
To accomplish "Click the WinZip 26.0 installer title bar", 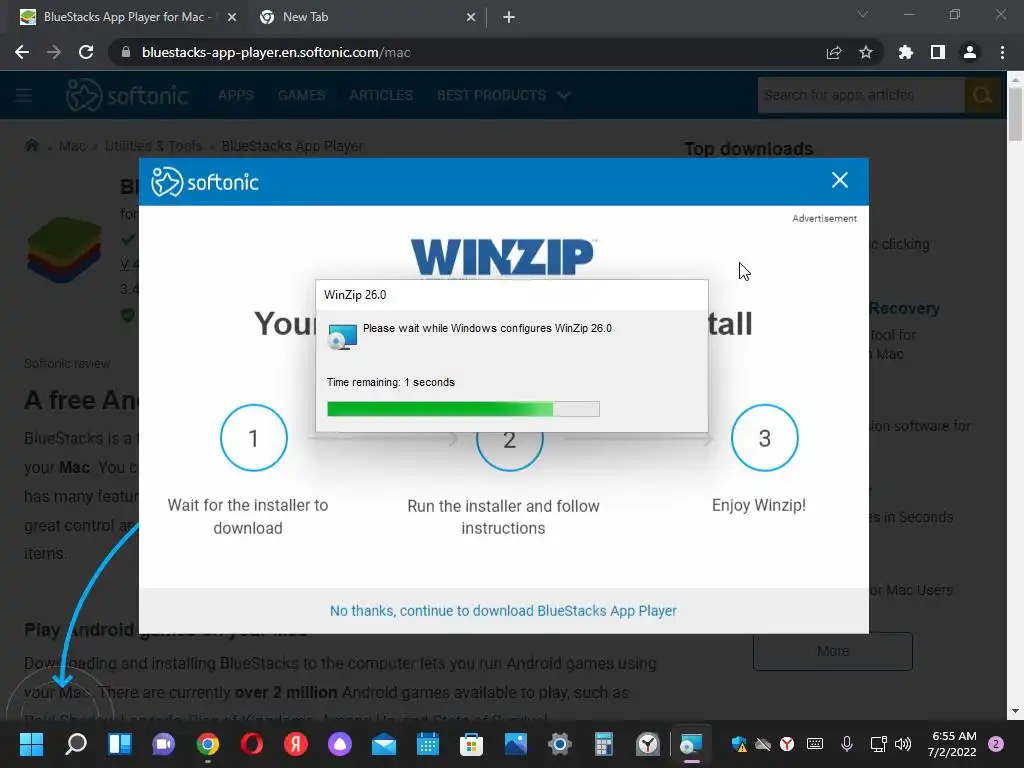I will pos(511,295).
